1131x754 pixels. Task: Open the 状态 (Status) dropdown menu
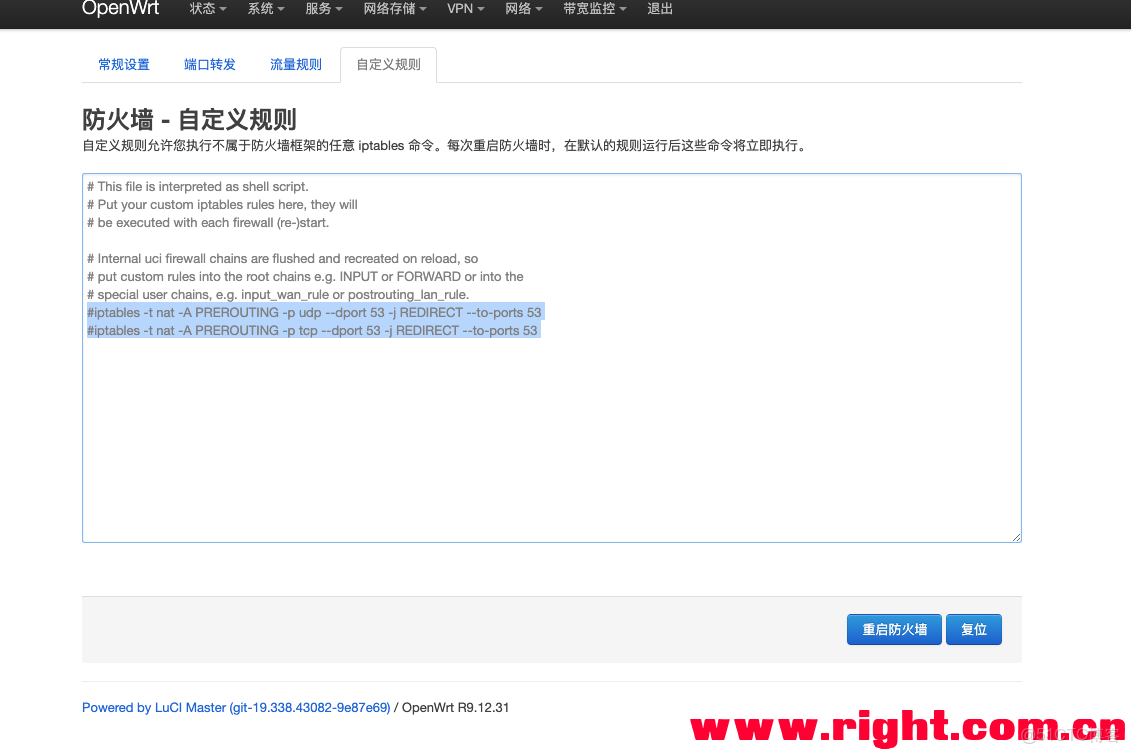(x=206, y=8)
